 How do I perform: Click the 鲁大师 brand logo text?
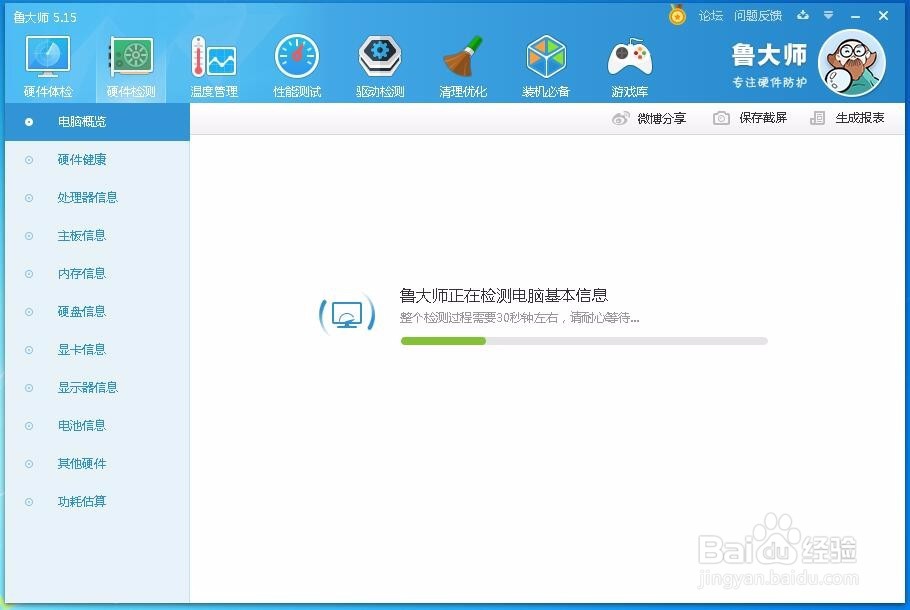click(769, 56)
